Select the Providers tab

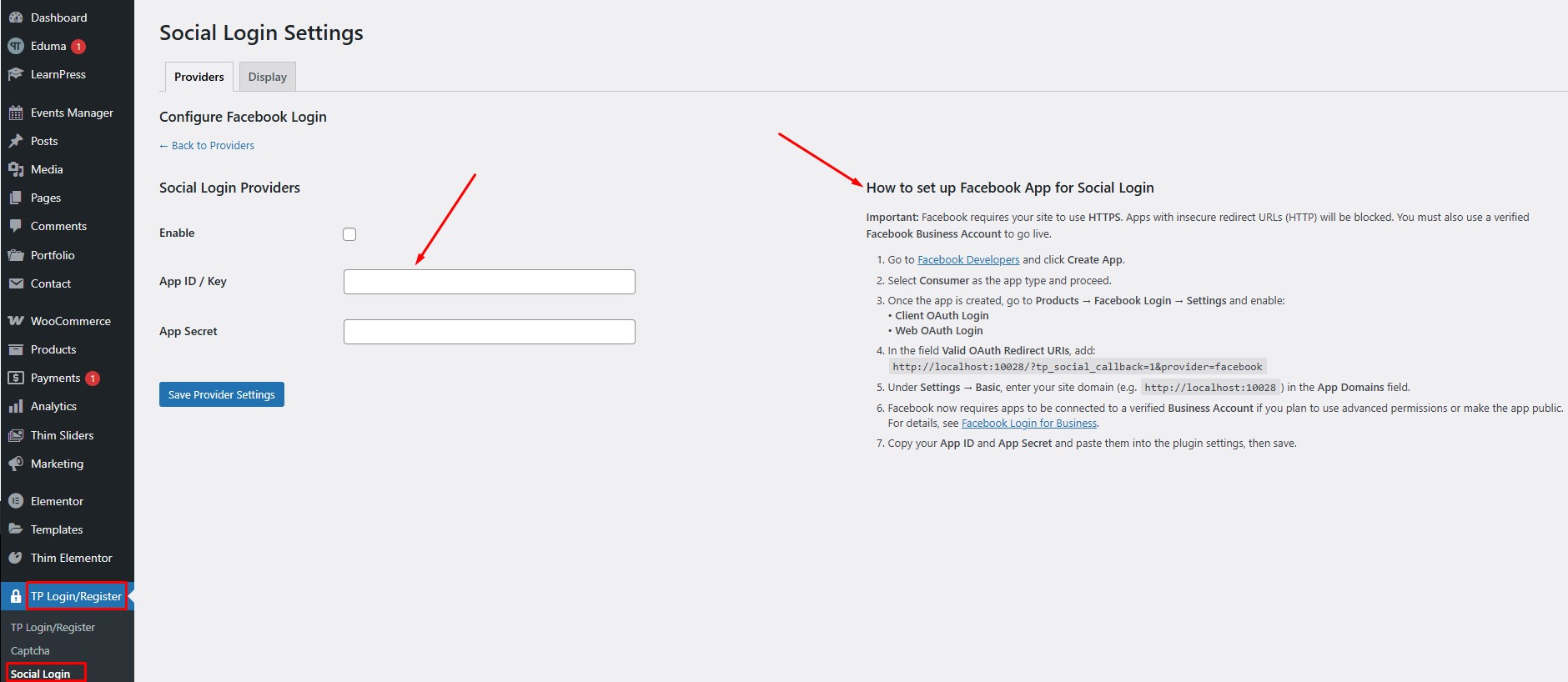pos(199,77)
